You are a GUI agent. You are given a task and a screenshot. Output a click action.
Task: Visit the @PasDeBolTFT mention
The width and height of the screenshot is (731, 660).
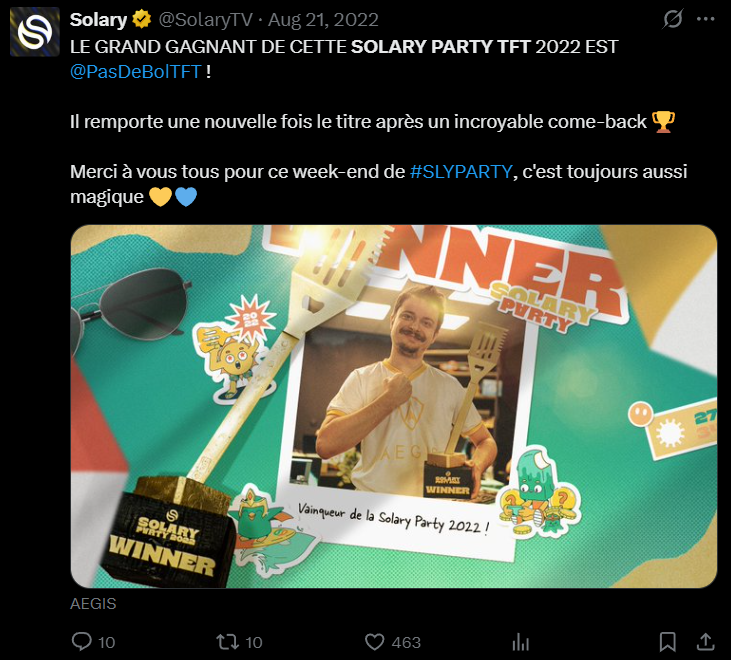click(135, 71)
